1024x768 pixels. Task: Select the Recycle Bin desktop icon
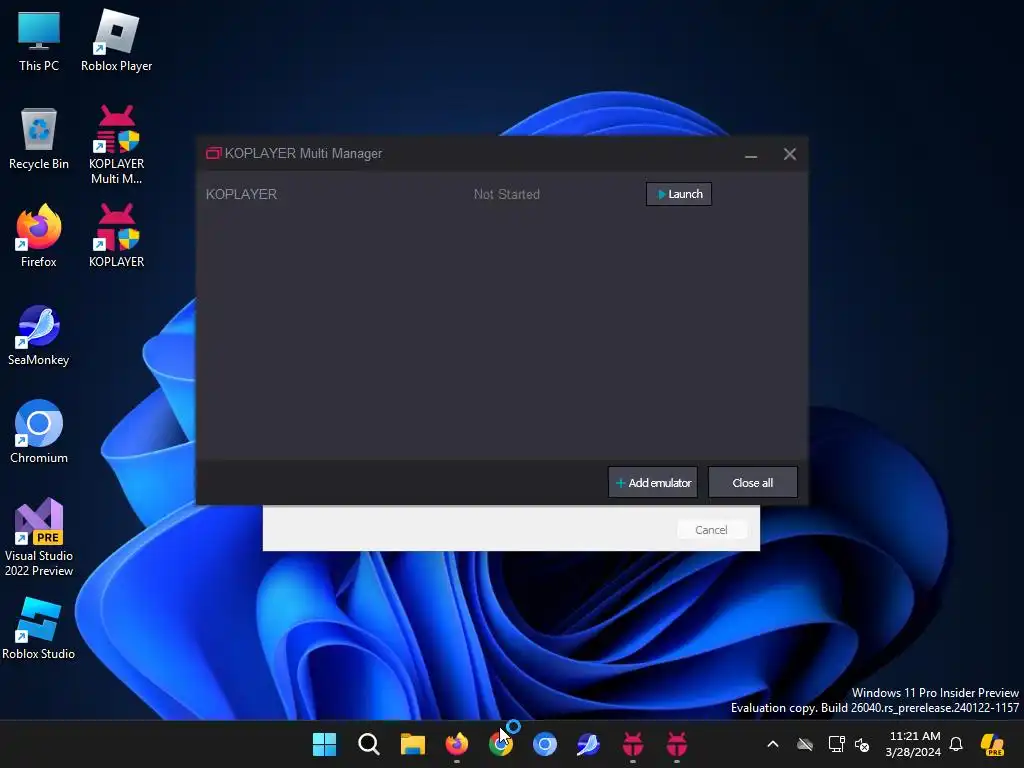pyautogui.click(x=39, y=139)
